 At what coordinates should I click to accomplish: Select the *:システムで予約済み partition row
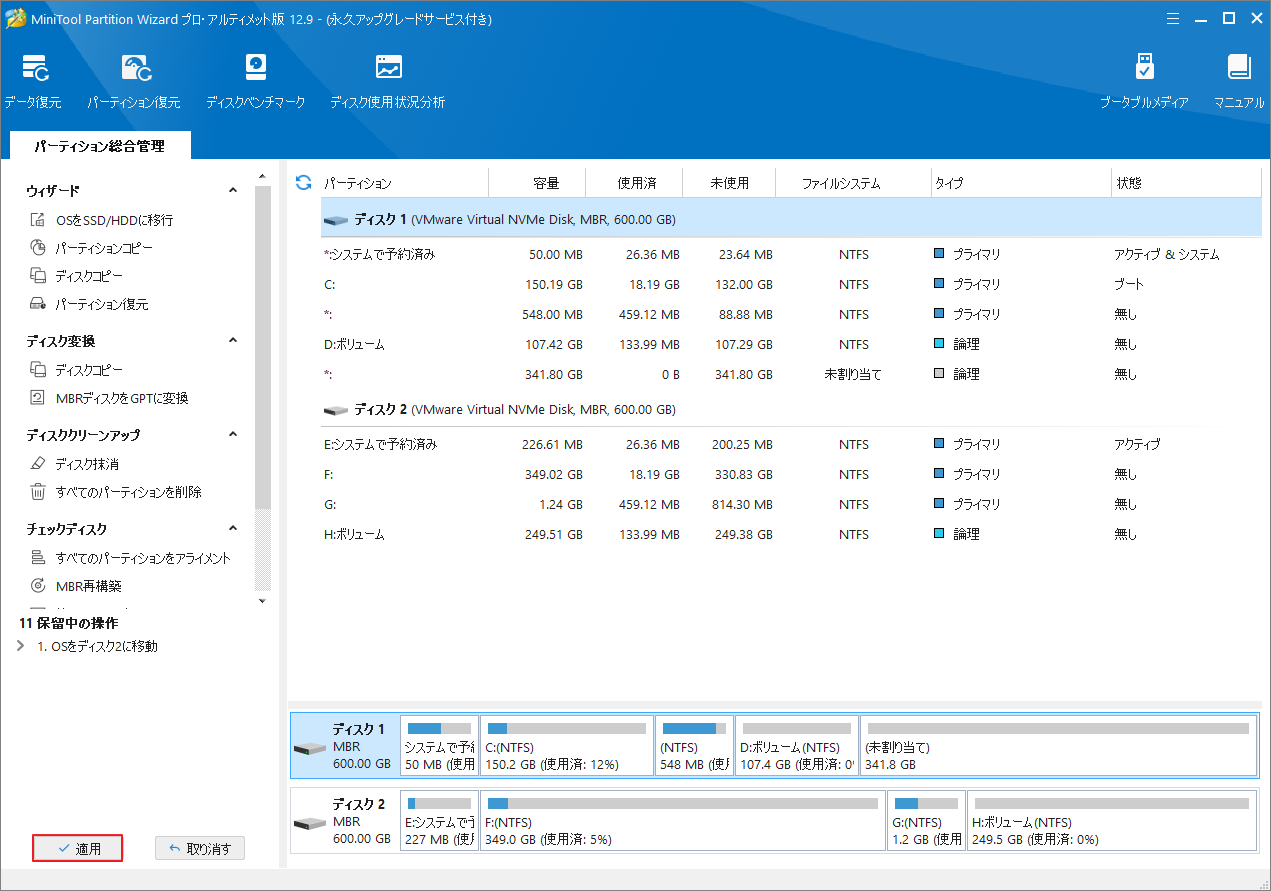click(791, 254)
